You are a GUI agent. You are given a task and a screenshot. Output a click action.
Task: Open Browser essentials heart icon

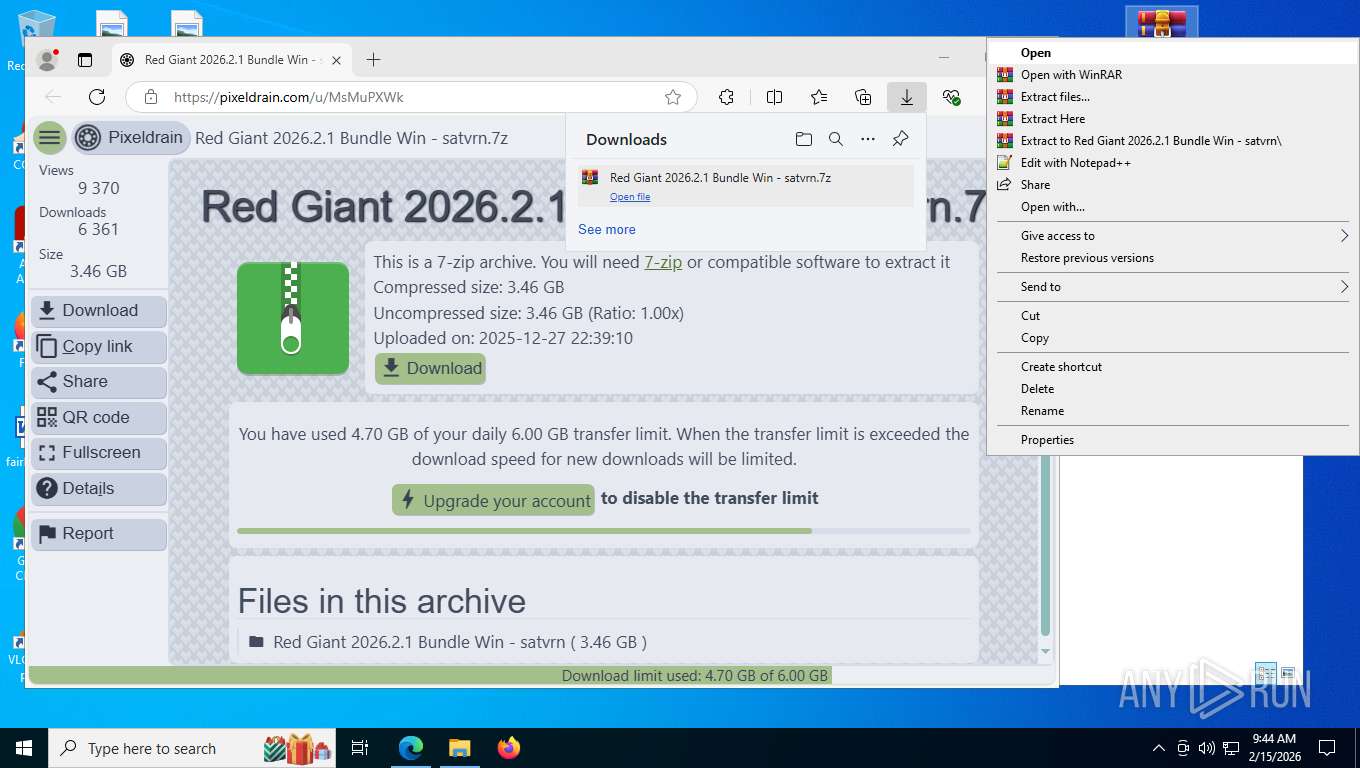tap(951, 97)
